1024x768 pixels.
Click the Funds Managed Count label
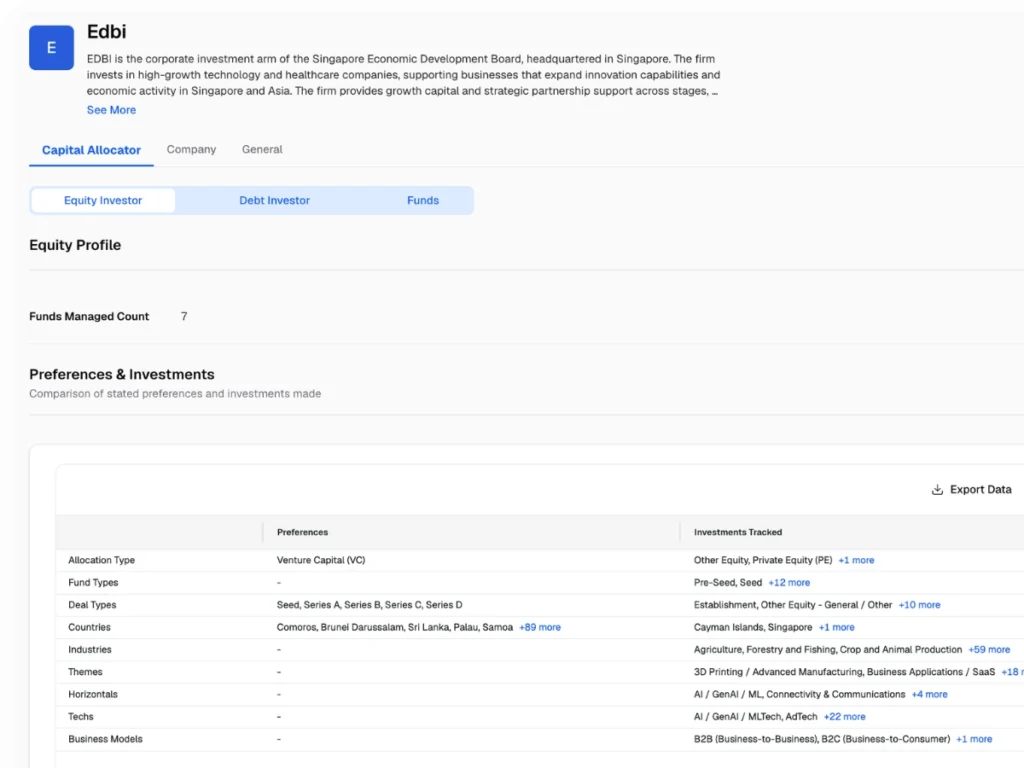click(89, 316)
